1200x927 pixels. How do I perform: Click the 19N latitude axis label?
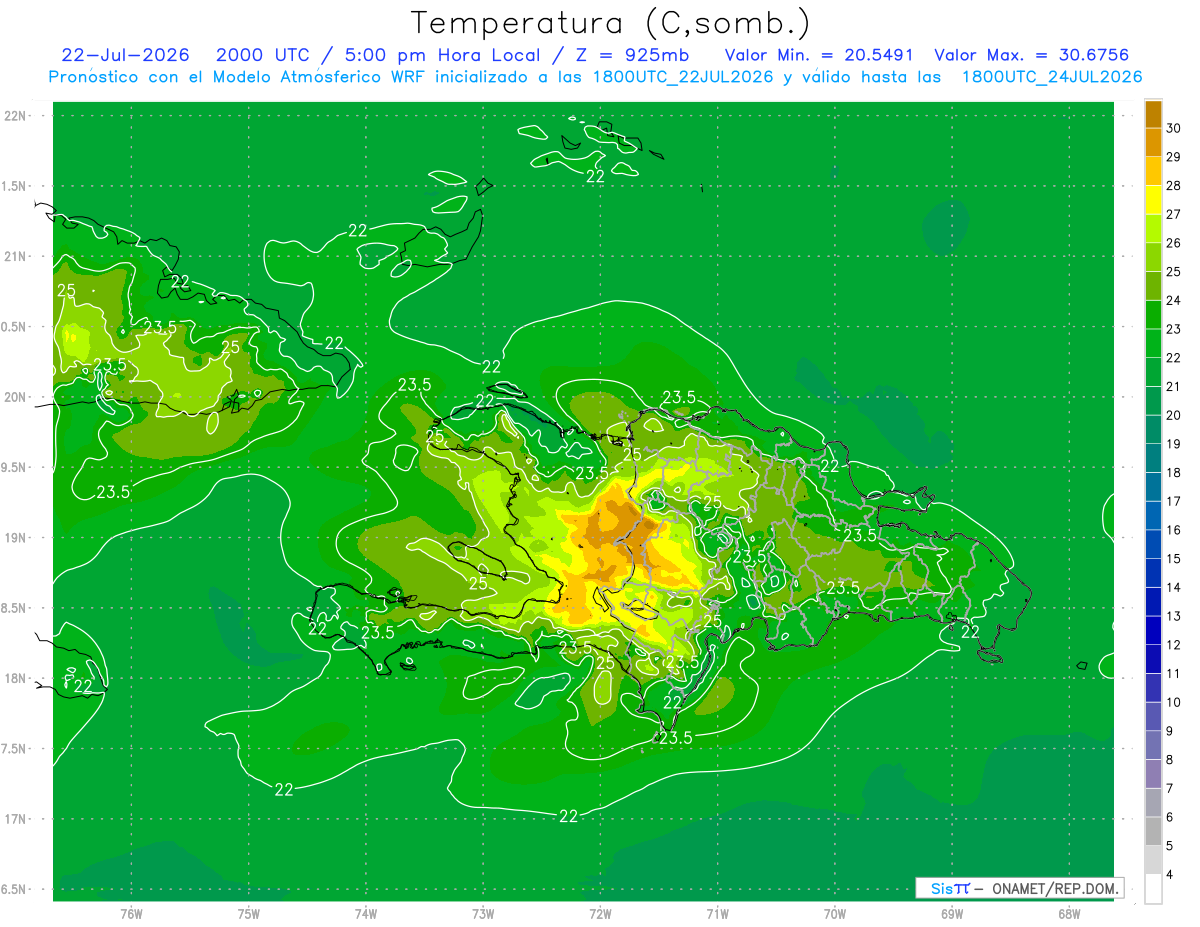click(x=16, y=538)
